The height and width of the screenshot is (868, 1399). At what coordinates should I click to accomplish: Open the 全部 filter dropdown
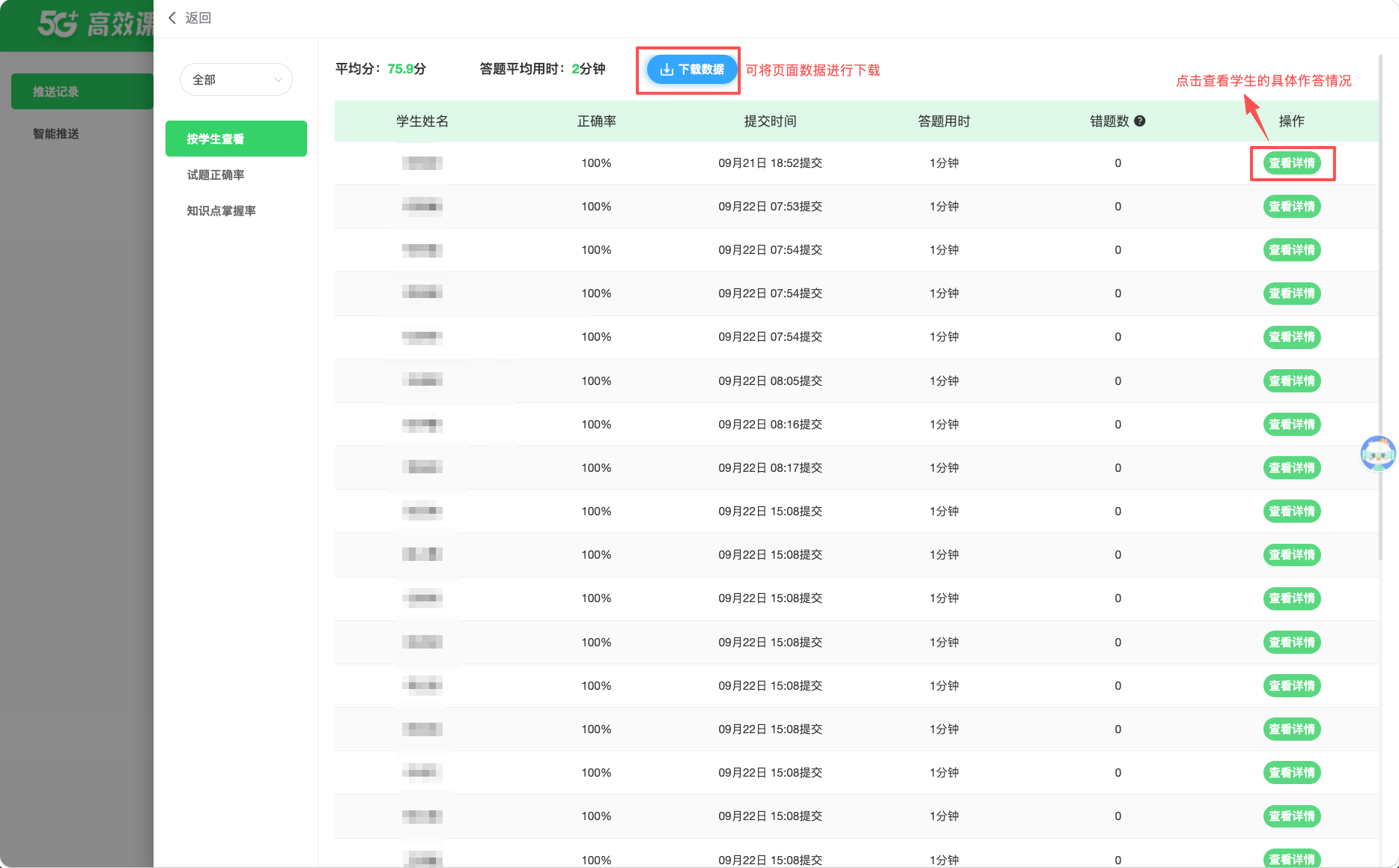click(237, 79)
